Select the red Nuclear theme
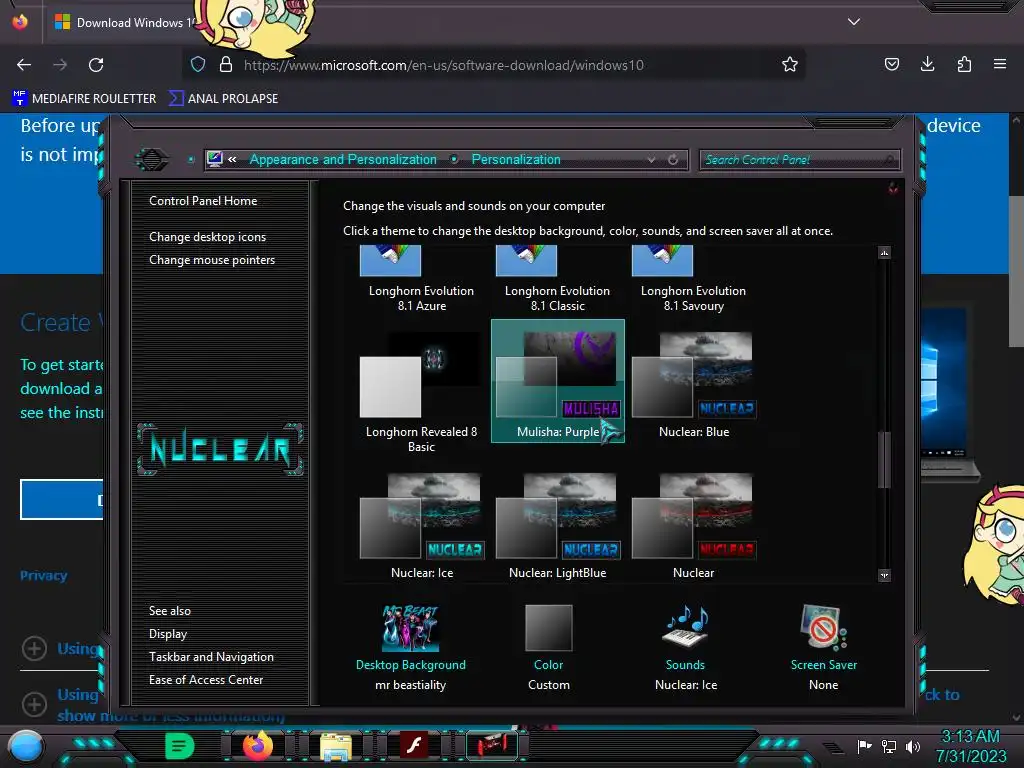Screen dimensions: 1024x768 click(x=694, y=526)
